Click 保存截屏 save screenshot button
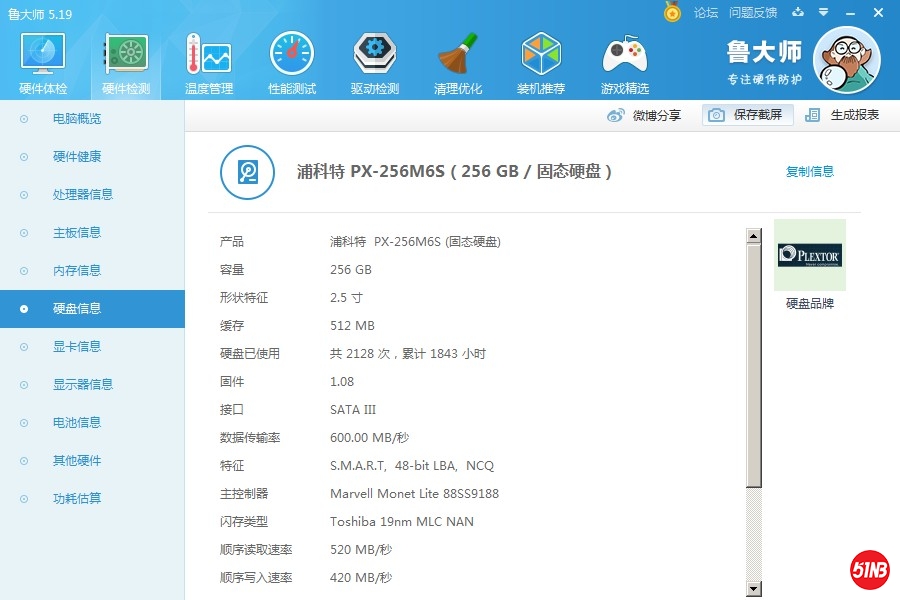The image size is (900, 600). click(748, 115)
